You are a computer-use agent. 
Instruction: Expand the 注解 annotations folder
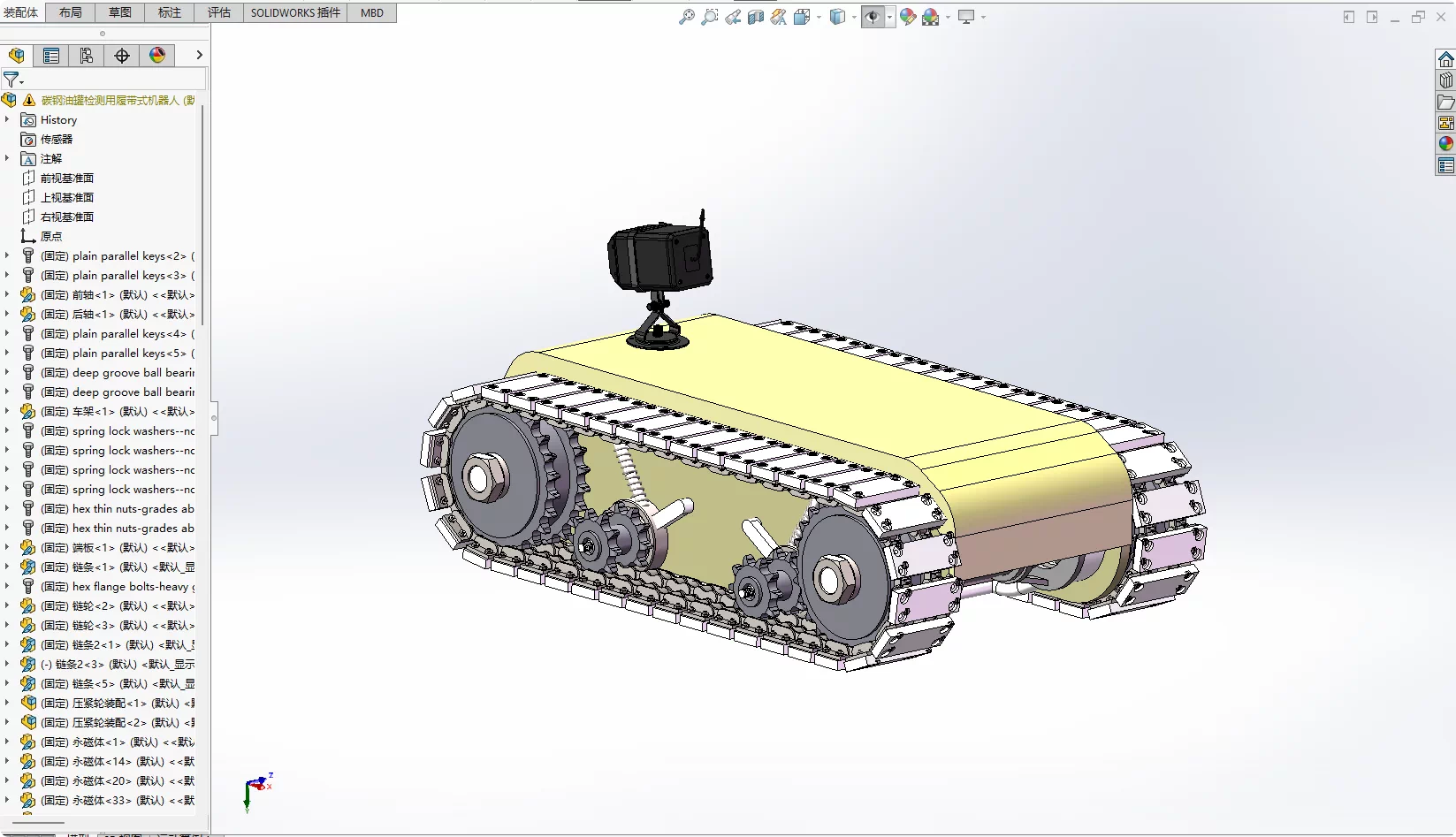7,158
